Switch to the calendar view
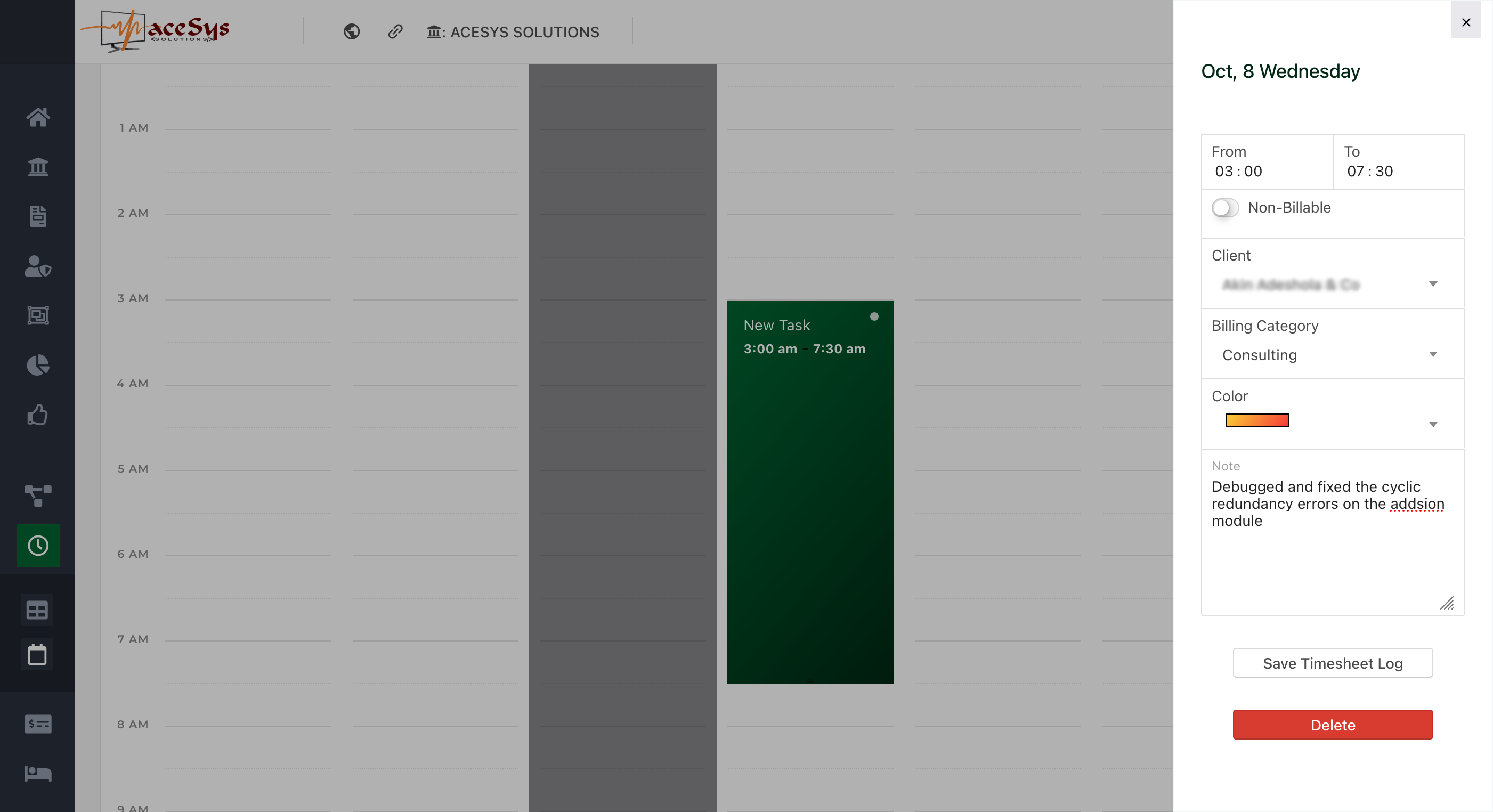Screen dimensions: 1493x812 pyautogui.click(x=37, y=654)
